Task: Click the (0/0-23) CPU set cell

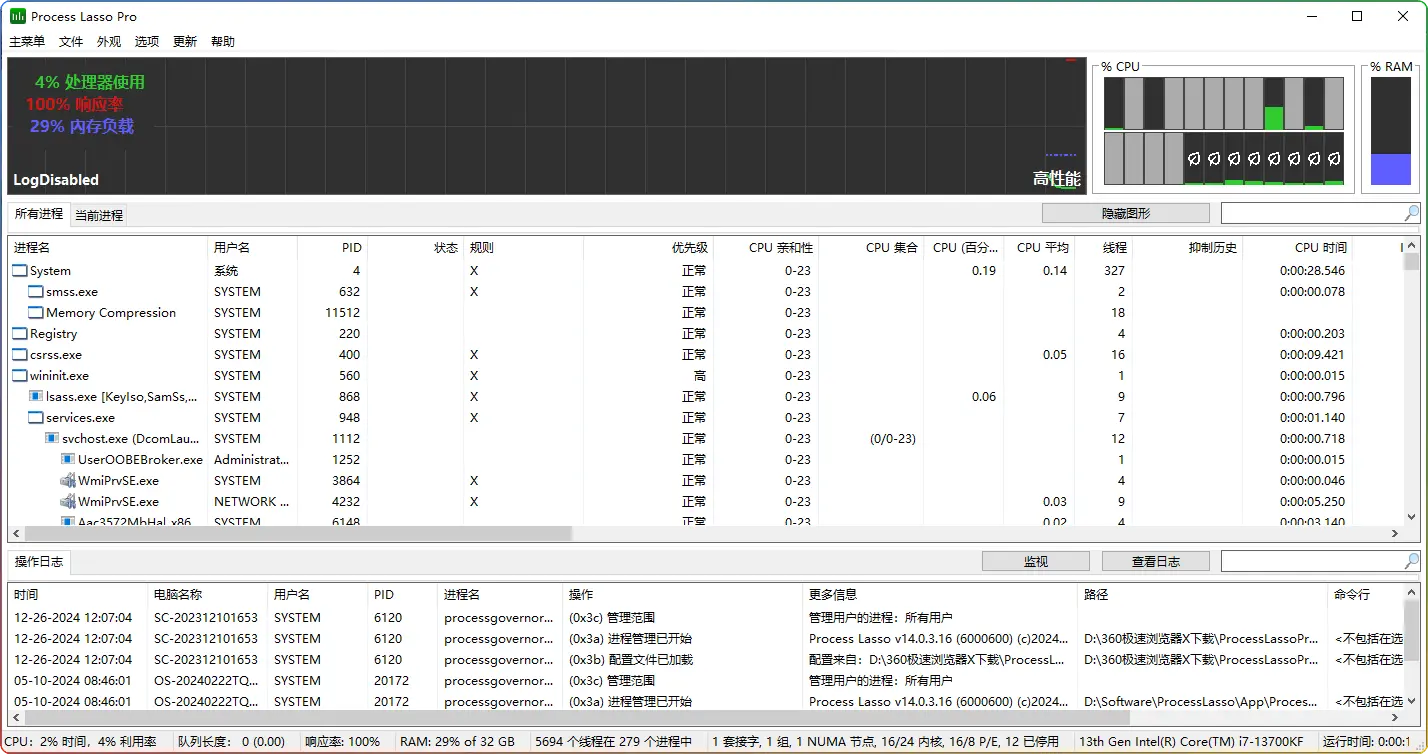Action: click(893, 439)
